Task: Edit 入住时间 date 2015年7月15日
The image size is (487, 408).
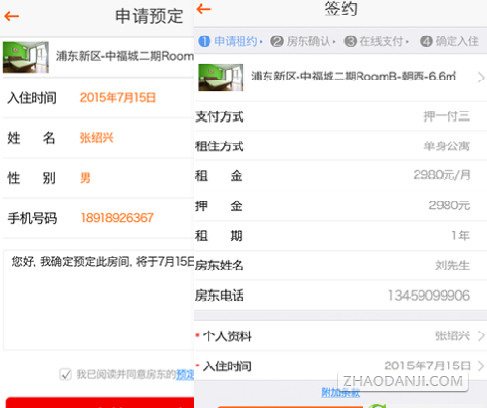Action: point(118,98)
